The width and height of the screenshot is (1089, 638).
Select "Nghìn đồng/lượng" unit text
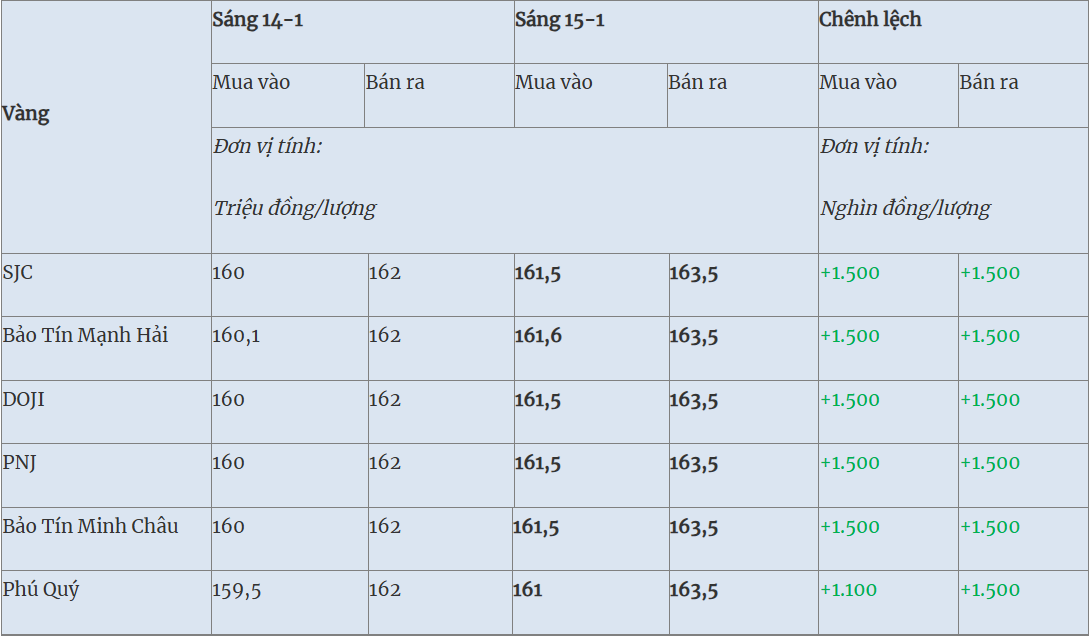pyautogui.click(x=905, y=208)
